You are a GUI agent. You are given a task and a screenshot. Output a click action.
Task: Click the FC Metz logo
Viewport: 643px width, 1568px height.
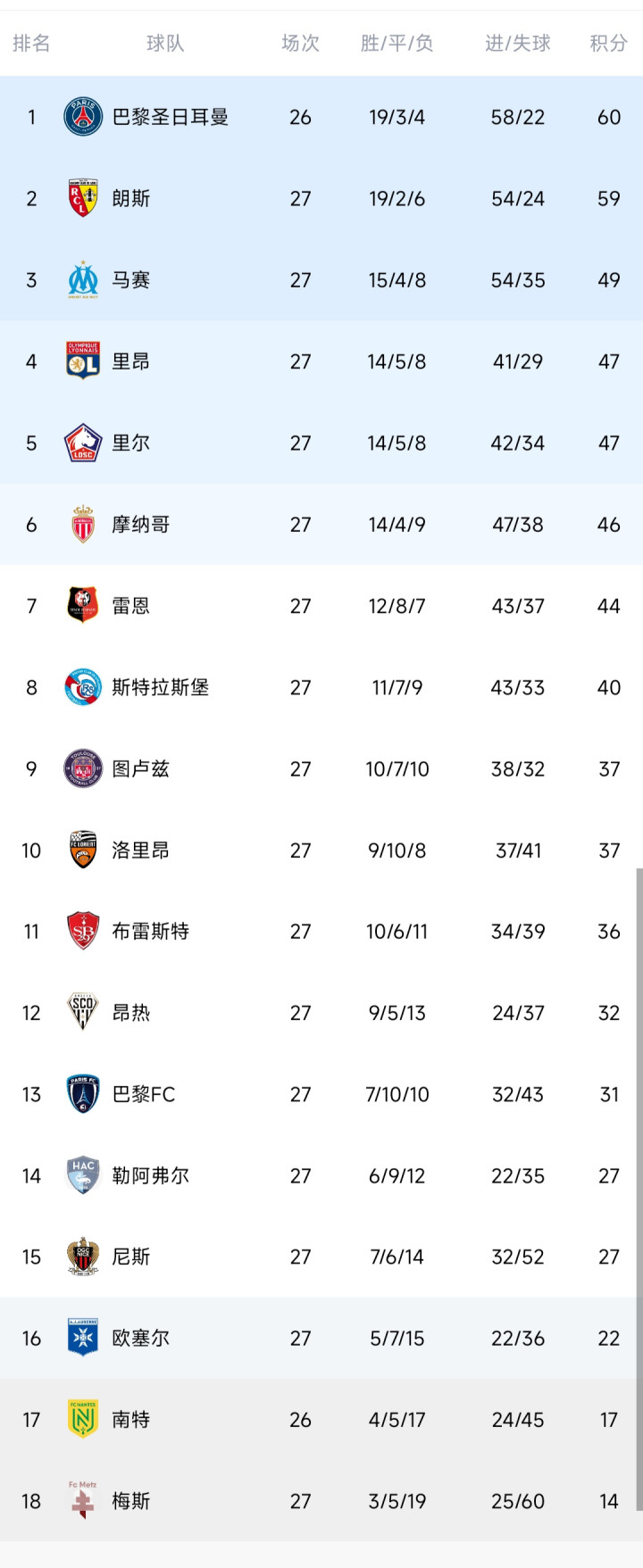83,1500
